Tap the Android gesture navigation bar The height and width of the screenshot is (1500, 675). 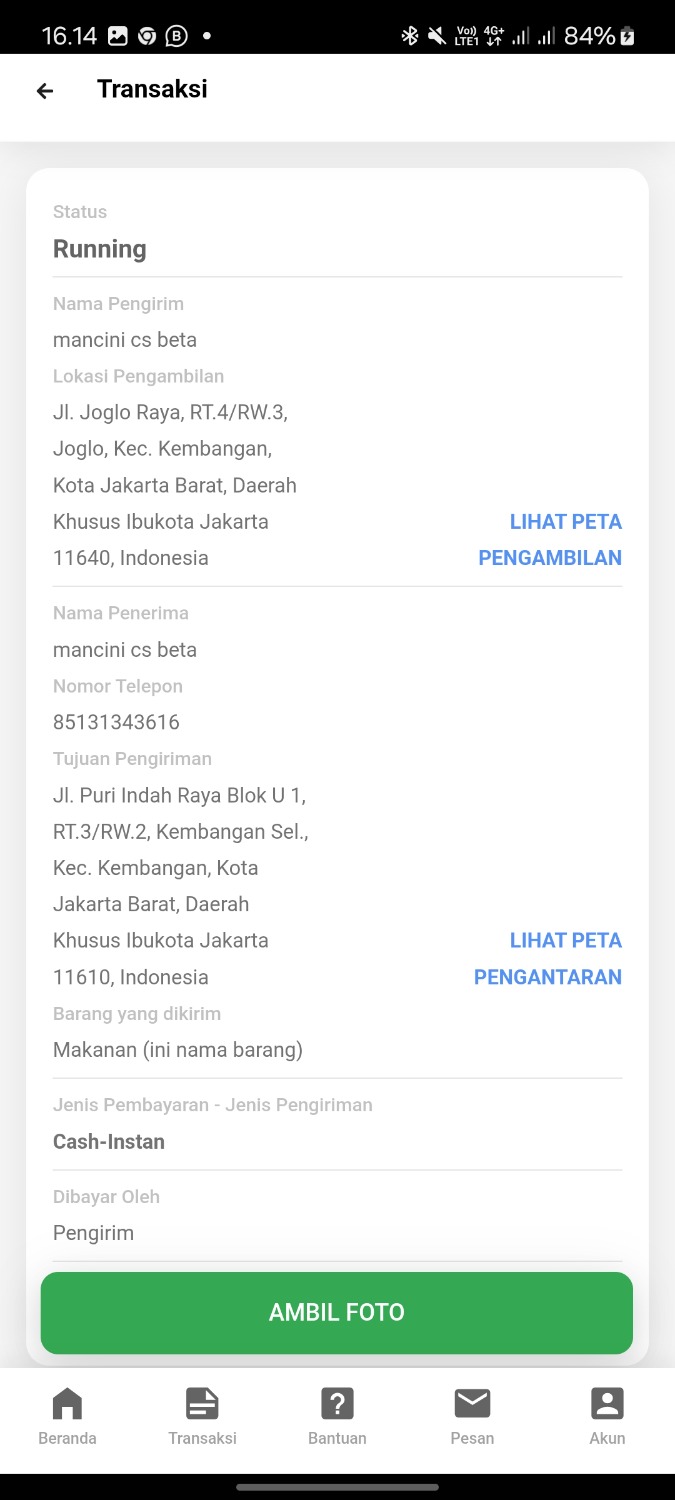(x=337, y=1487)
